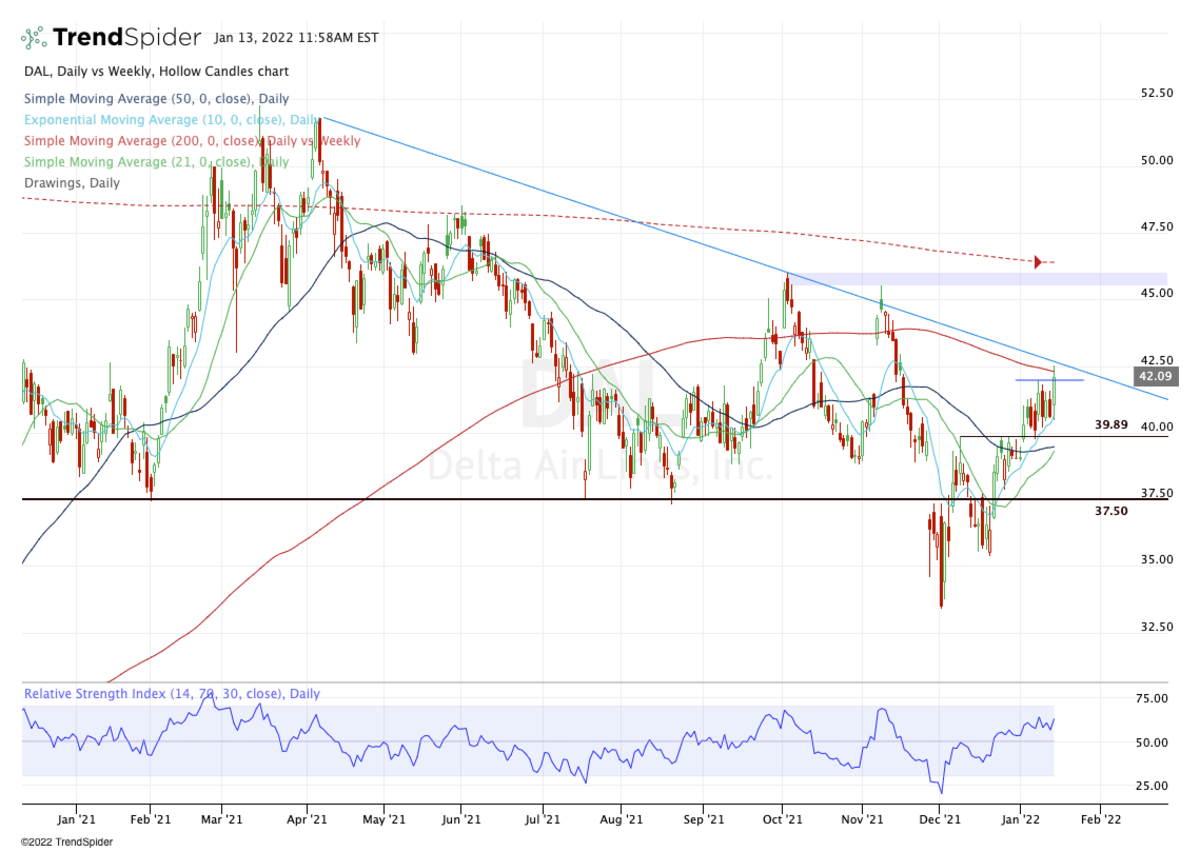Open the DAL Daily vs Weekly chart title
Image resolution: width=1200 pixels, height=852 pixels.
155,72
